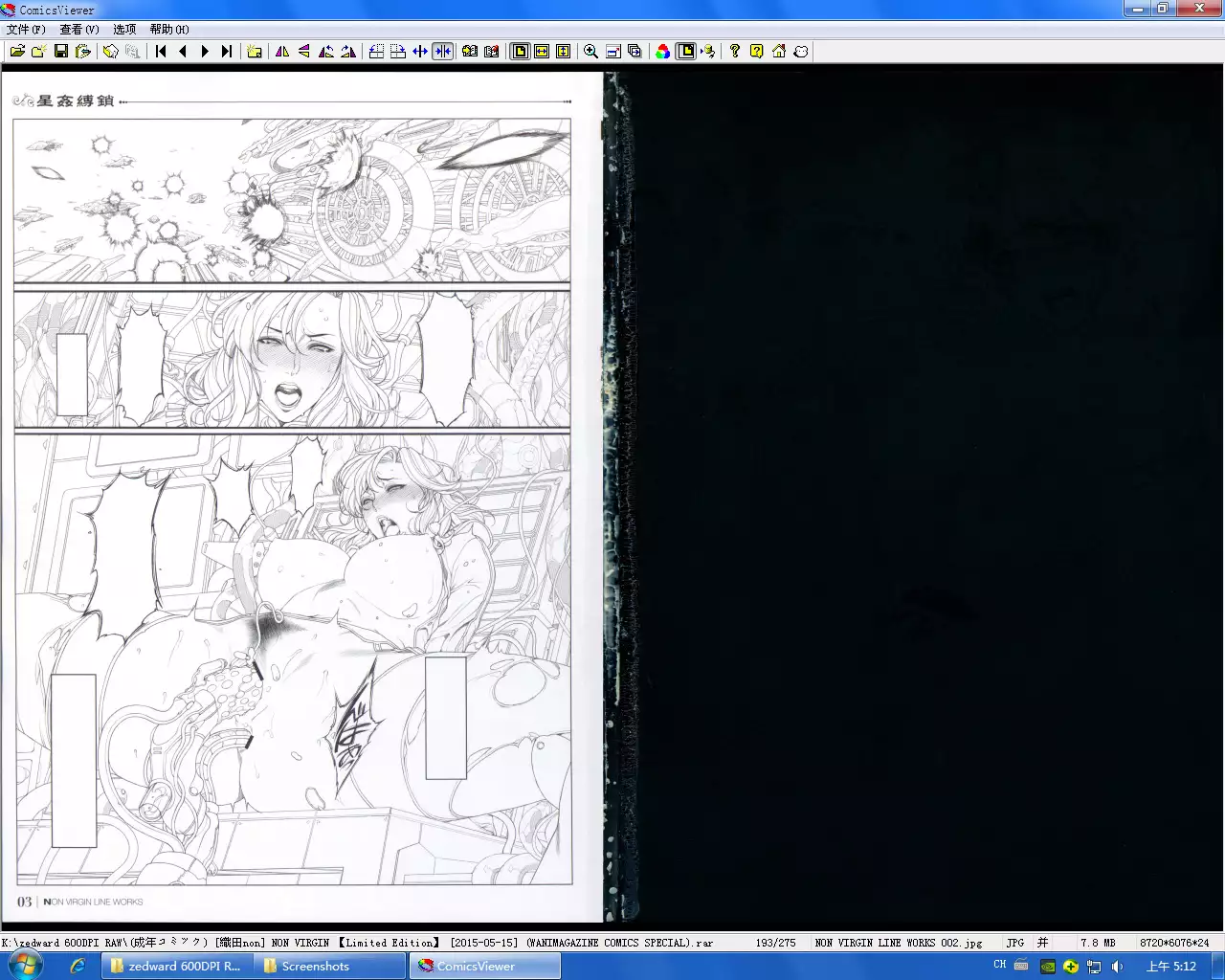Flip image horizontally using mirror icon
1225x980 pixels.
coord(282,52)
